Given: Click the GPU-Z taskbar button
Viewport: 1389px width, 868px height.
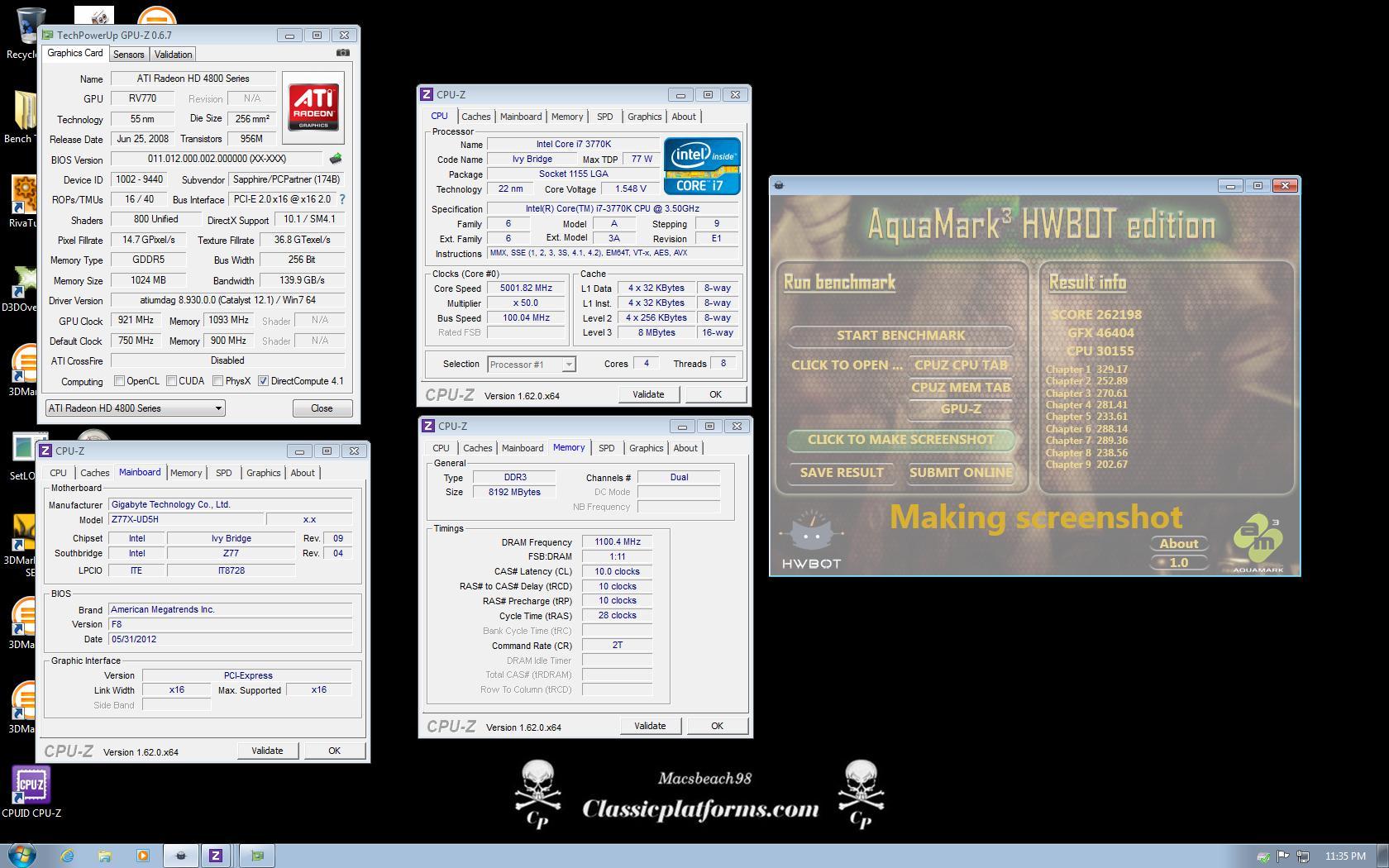Looking at the screenshot, I should 257,856.
